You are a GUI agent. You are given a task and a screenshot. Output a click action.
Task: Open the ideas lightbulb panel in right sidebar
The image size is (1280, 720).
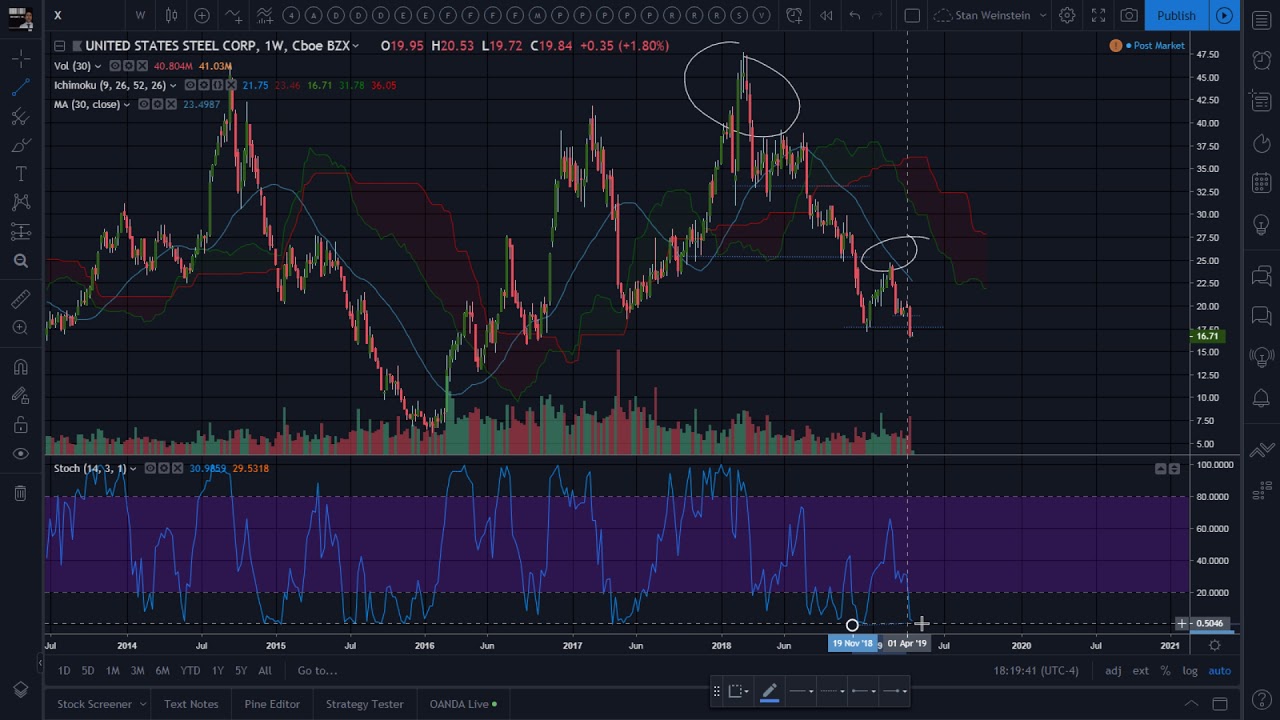(x=1262, y=226)
